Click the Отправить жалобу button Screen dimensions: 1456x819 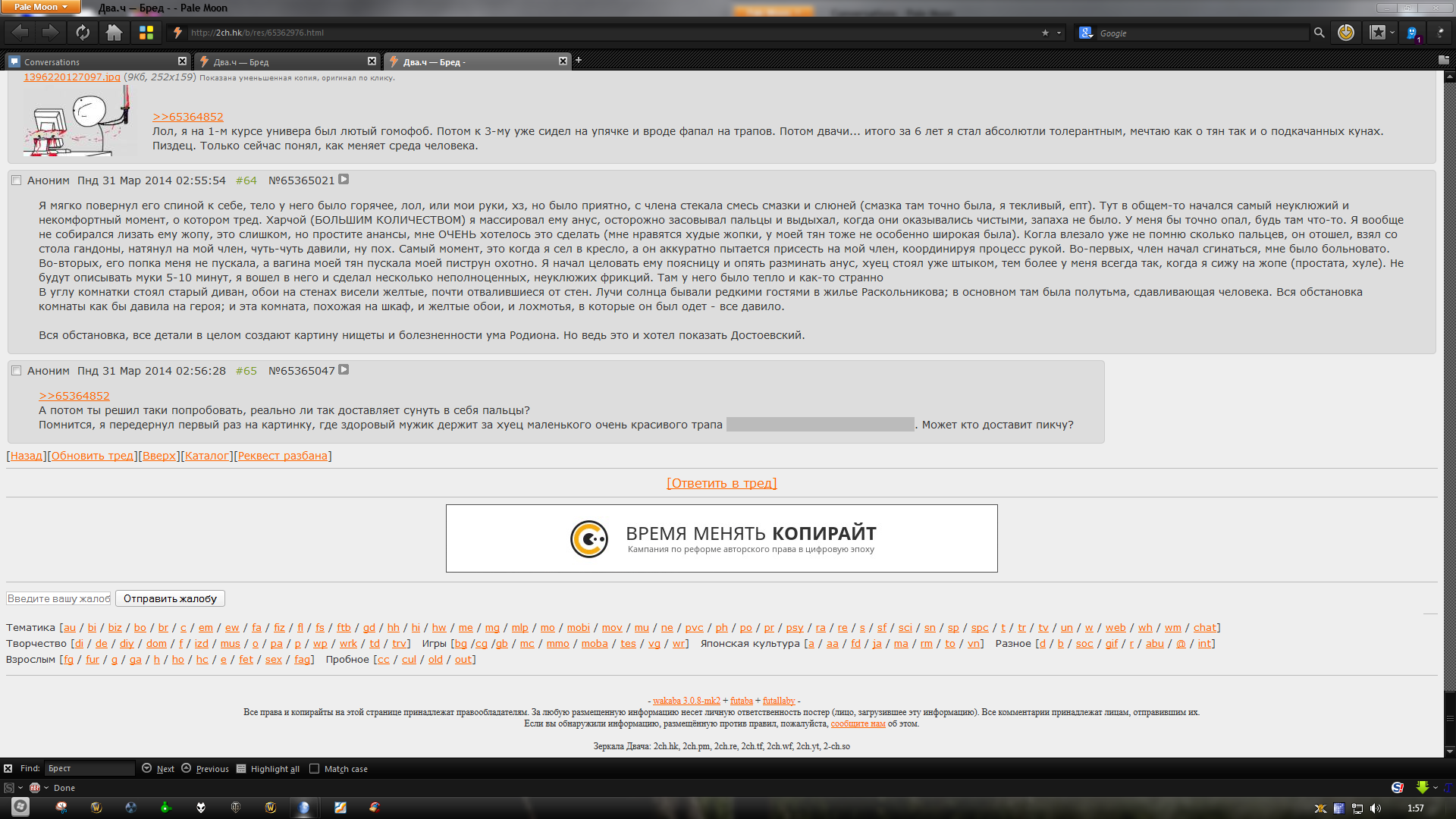pyautogui.click(x=170, y=598)
